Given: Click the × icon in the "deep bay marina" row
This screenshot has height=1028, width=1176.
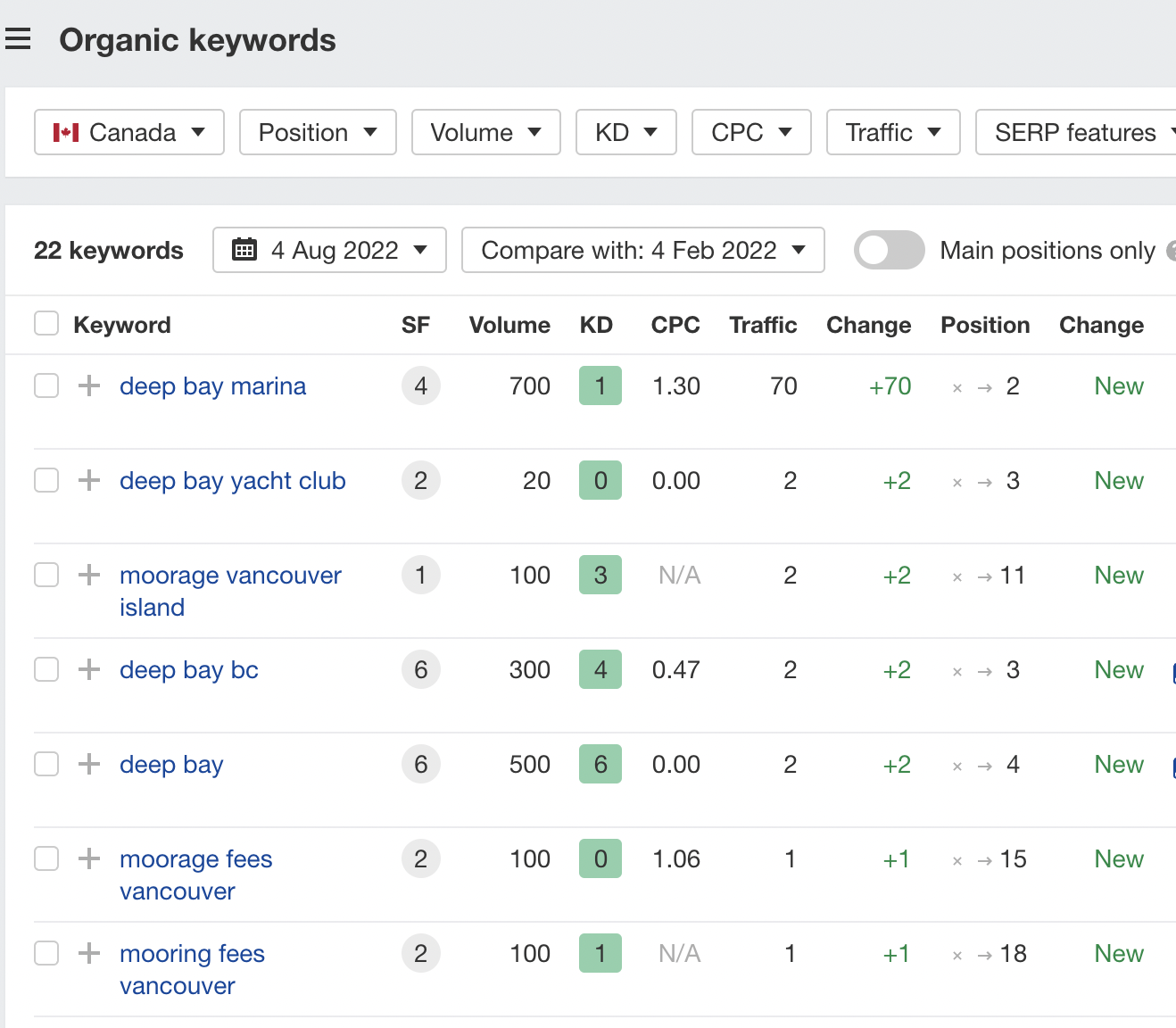Looking at the screenshot, I should [x=957, y=386].
